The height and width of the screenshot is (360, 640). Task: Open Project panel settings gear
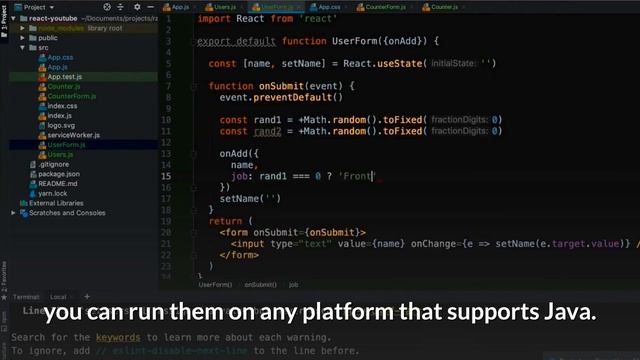pos(137,7)
